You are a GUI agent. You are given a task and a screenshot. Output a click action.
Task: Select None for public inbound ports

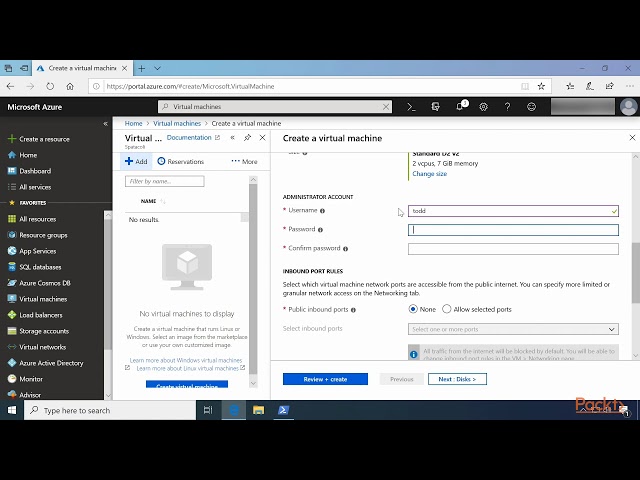click(413, 309)
